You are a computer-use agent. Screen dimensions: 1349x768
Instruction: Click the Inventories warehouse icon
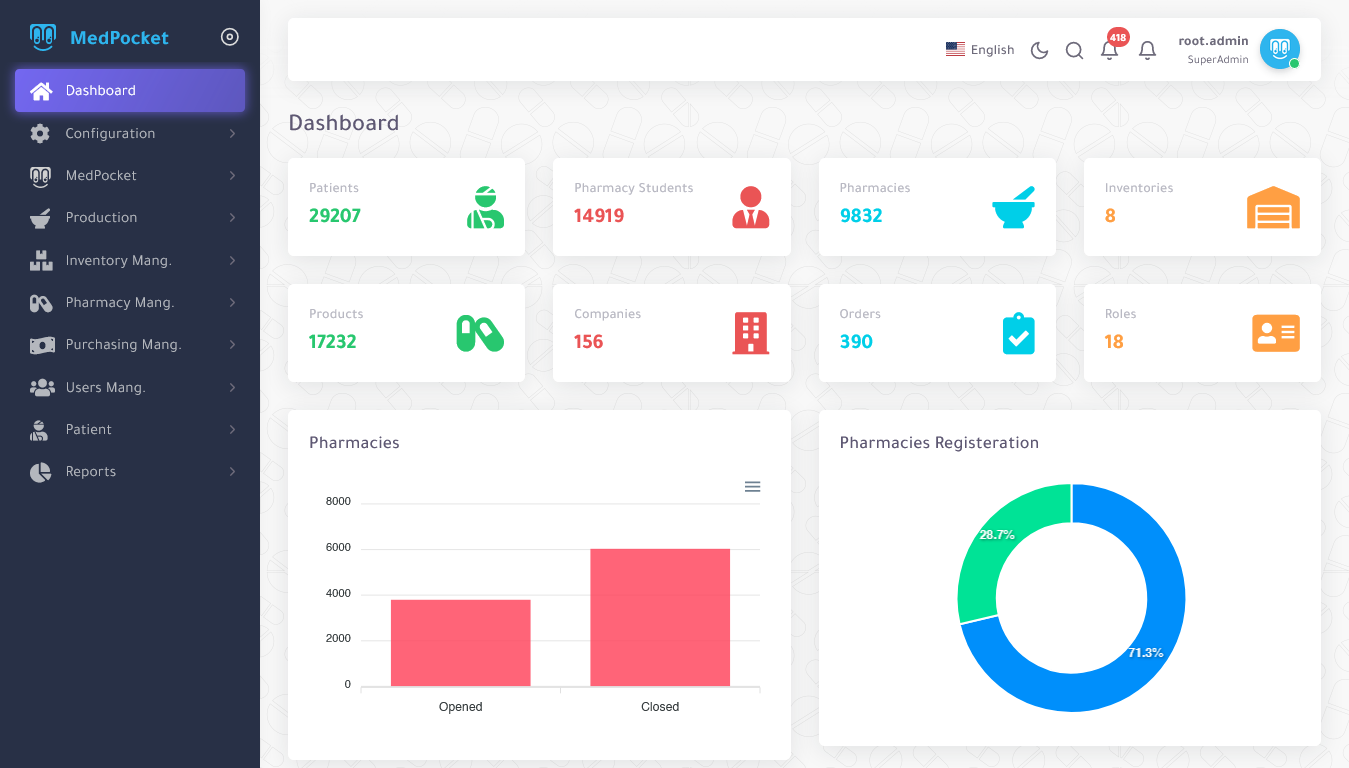tap(1273, 208)
